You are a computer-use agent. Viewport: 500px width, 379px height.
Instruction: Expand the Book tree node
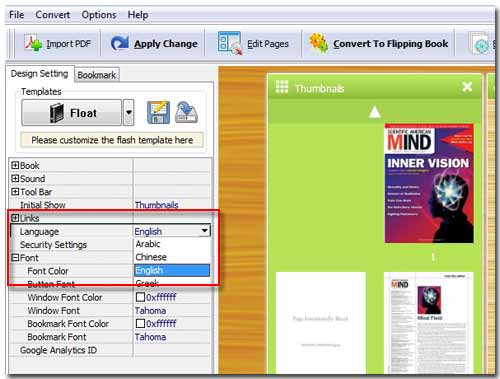pyautogui.click(x=15, y=165)
